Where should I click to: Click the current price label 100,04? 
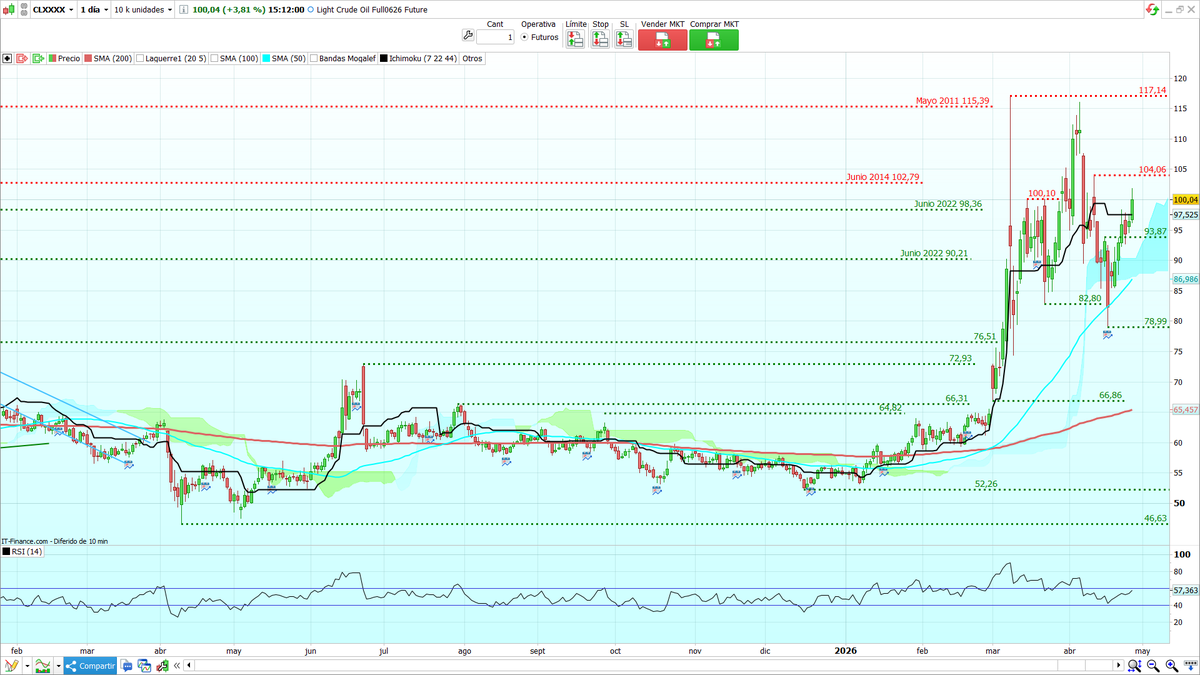[x=1185, y=200]
